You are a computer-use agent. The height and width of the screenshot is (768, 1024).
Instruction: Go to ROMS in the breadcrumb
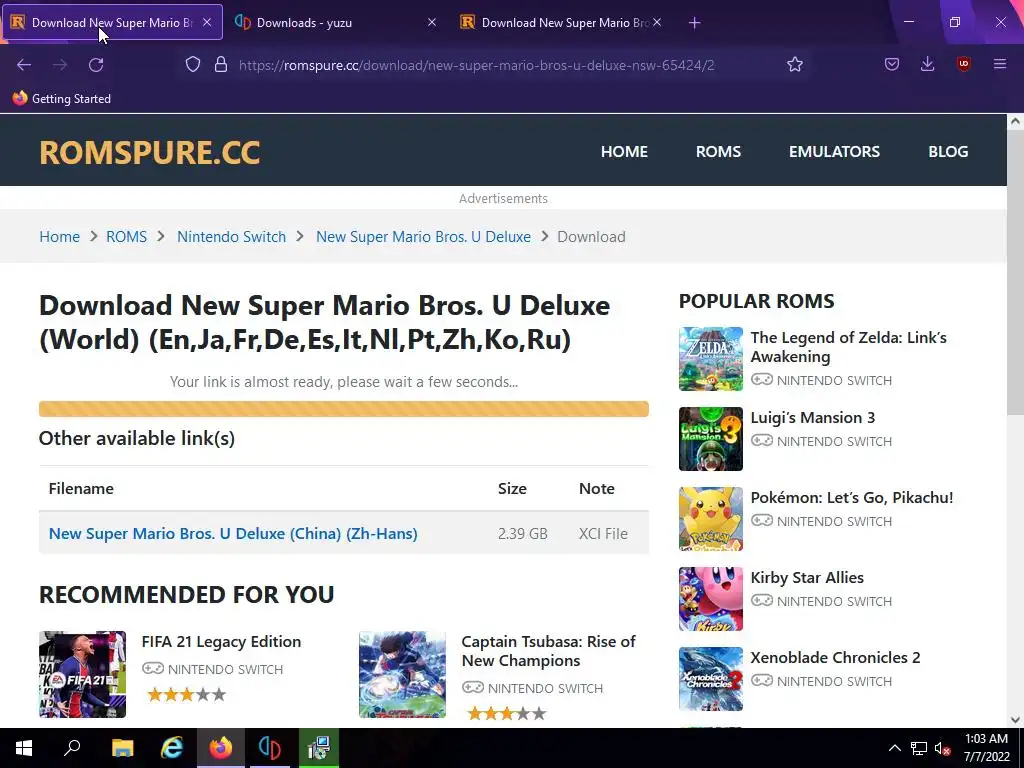127,236
